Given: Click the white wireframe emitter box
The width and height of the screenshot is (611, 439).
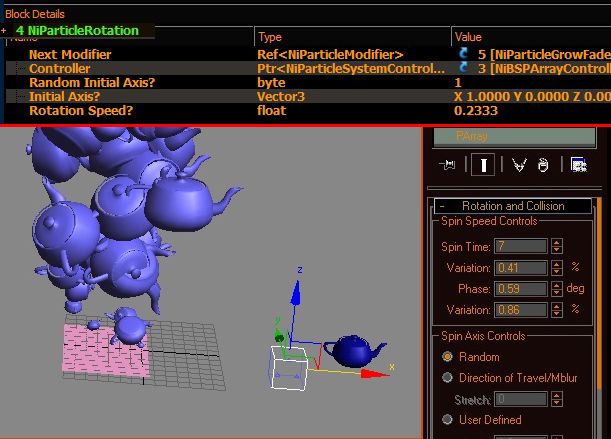Looking at the screenshot, I should tap(289, 368).
